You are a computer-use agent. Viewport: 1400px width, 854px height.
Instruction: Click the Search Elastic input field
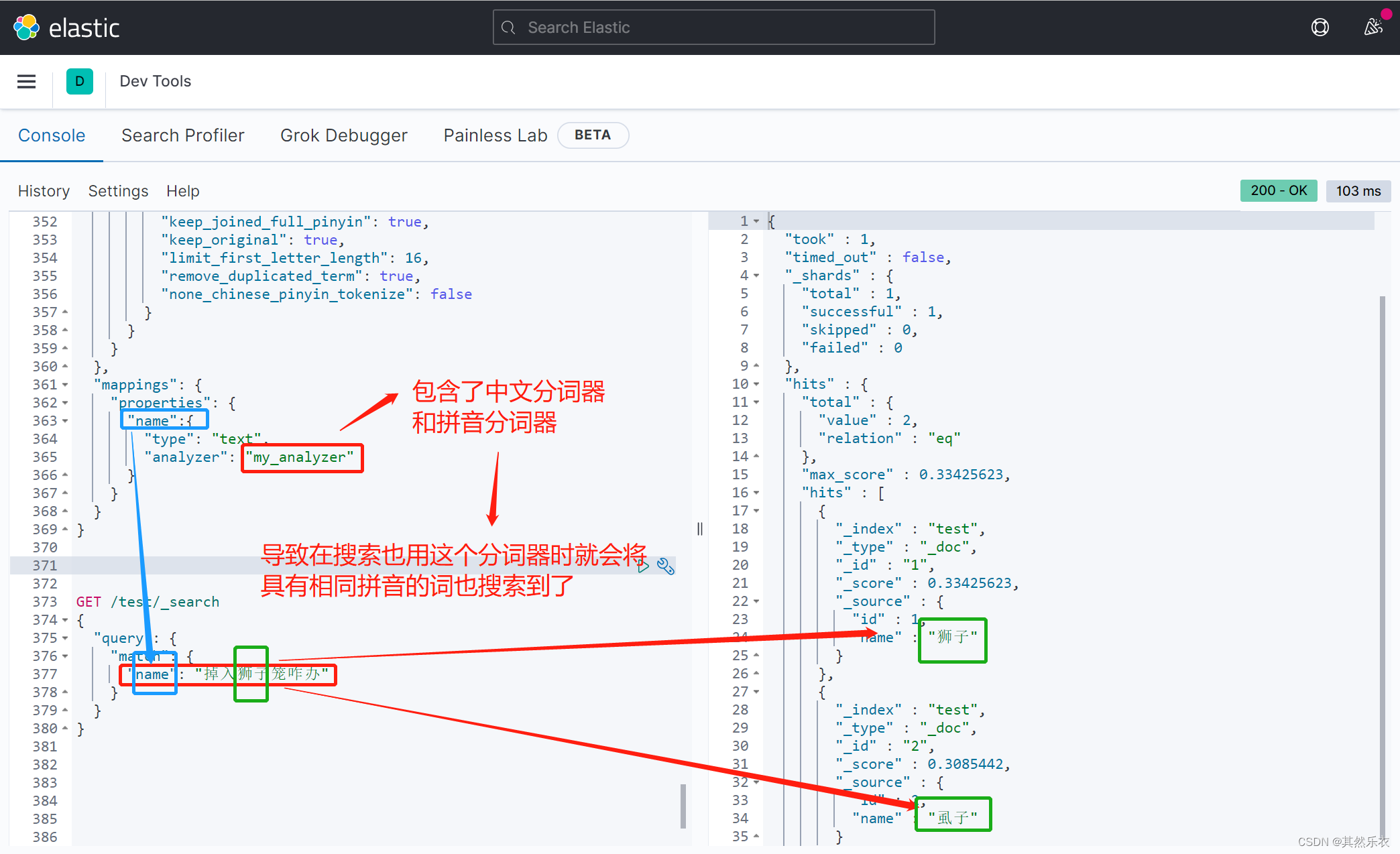713,27
